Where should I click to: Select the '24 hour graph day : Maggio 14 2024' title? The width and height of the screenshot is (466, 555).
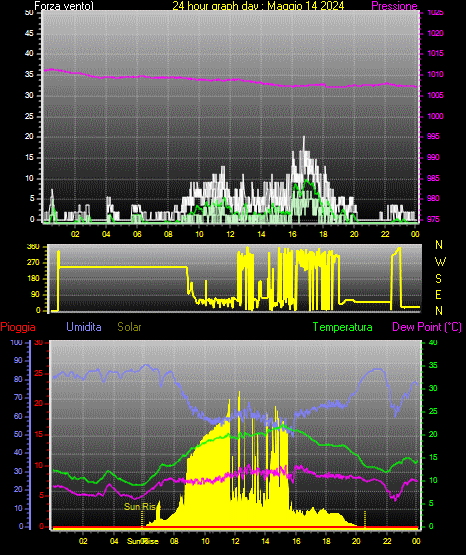coord(258,6)
